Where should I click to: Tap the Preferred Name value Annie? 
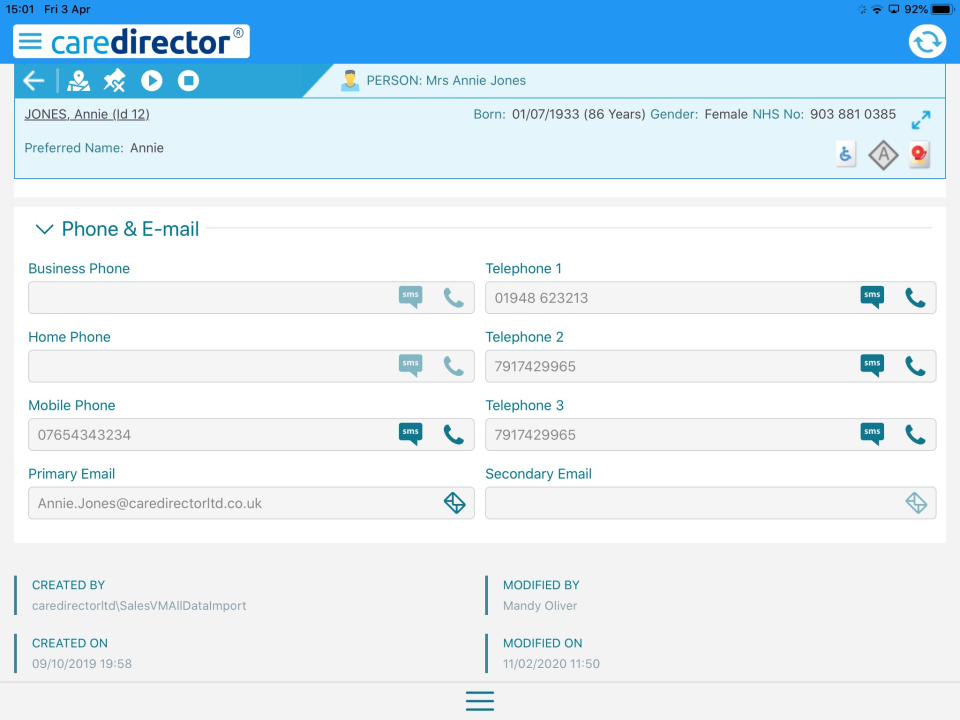click(146, 148)
